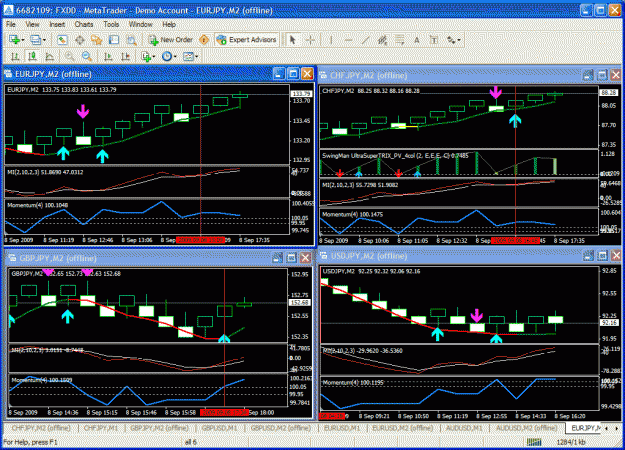Image resolution: width=625 pixels, height=450 pixels.
Task: Expand the Profiles dropdown arrow
Action: [x=44, y=40]
